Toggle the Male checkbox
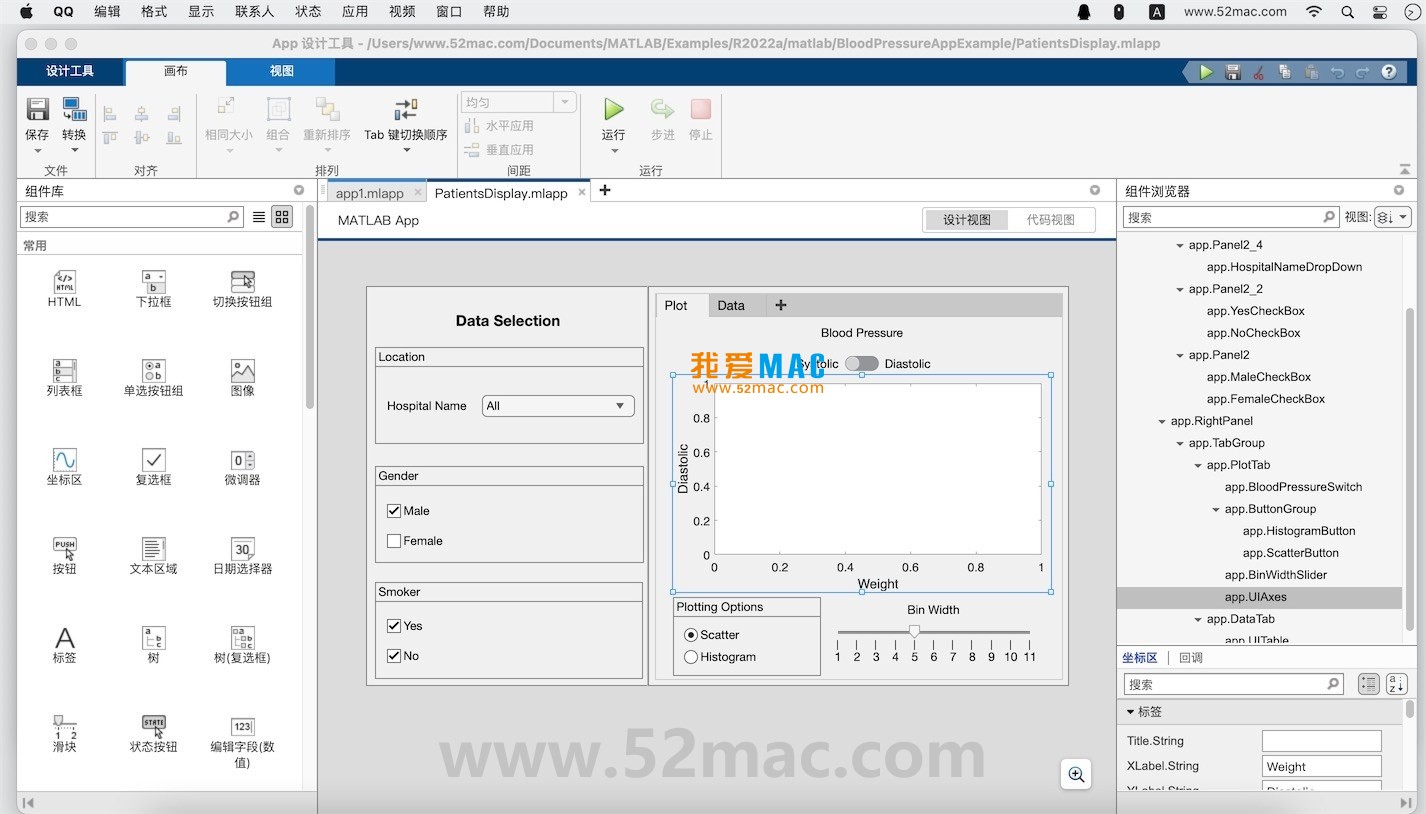Viewport: 1426px width, 814px height. [x=394, y=511]
